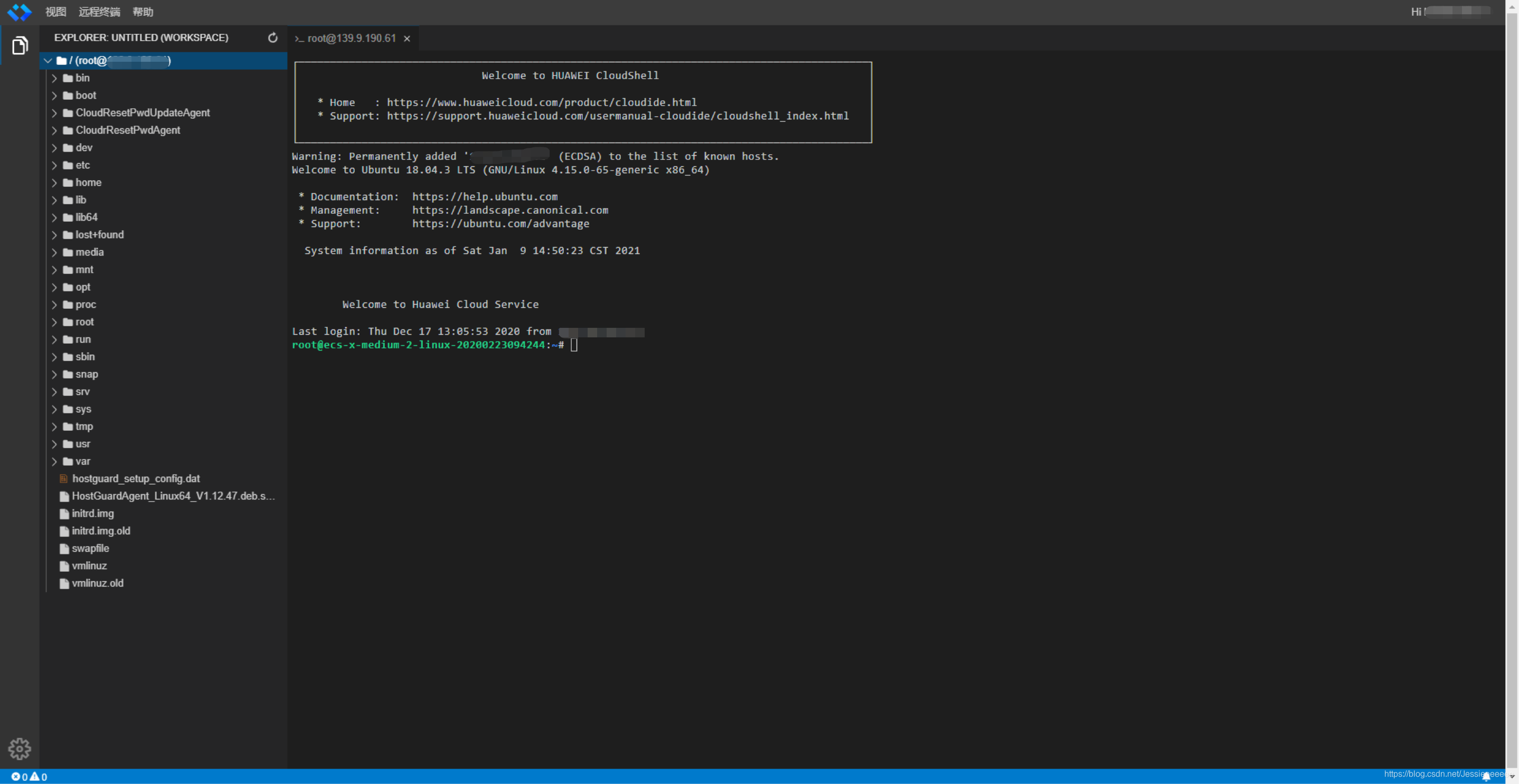
Task: Select the sbin folder
Action: click(x=163, y=357)
